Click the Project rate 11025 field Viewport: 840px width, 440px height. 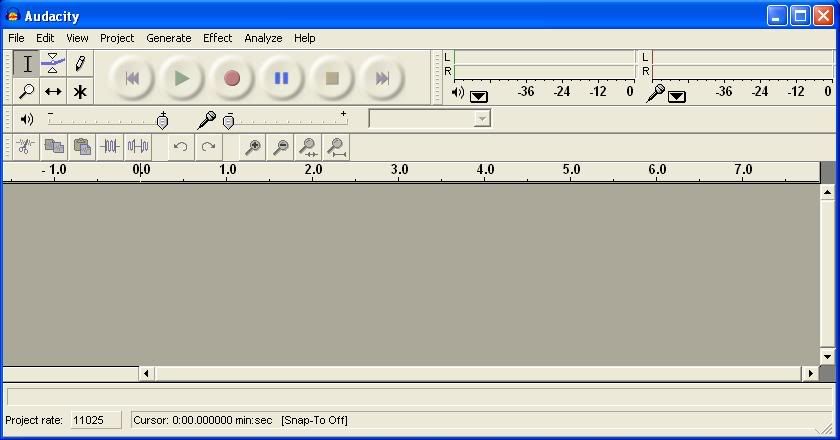pyautogui.click(x=96, y=420)
